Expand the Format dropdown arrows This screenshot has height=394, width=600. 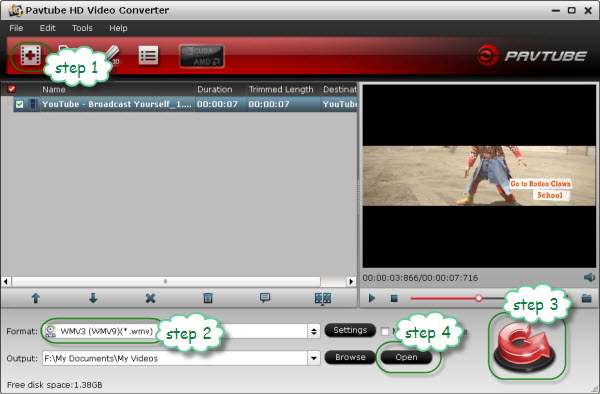314,331
